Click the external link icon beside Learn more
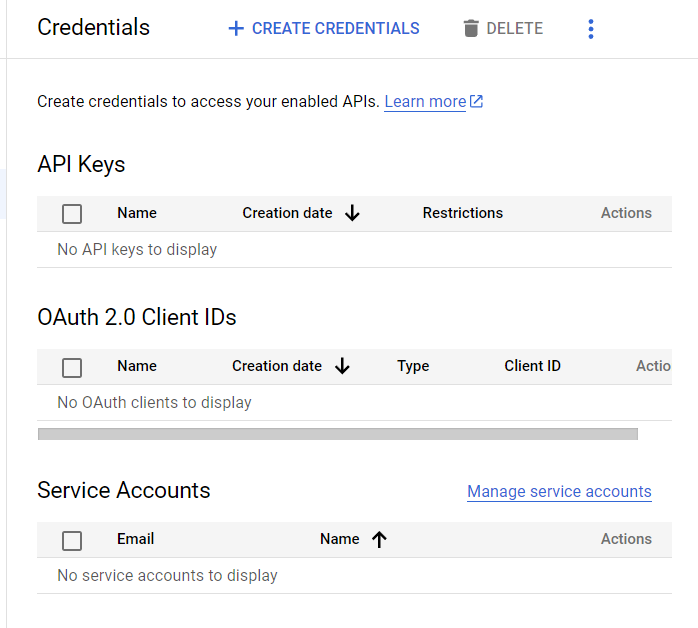This screenshot has width=698, height=628. pyautogui.click(x=477, y=101)
